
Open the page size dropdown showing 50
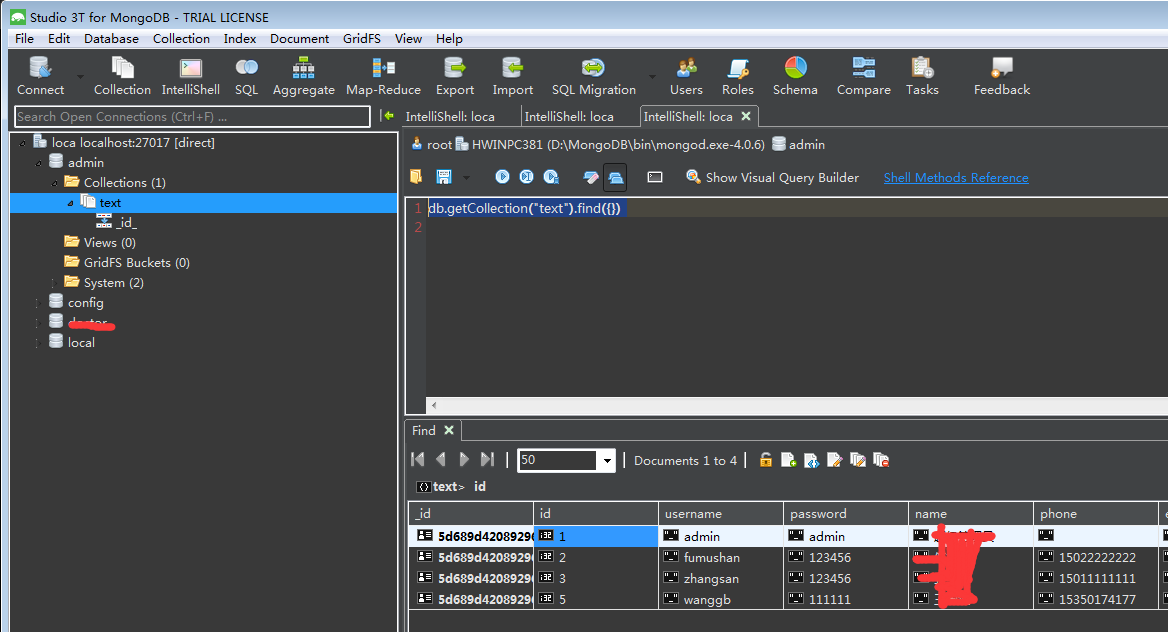point(606,459)
